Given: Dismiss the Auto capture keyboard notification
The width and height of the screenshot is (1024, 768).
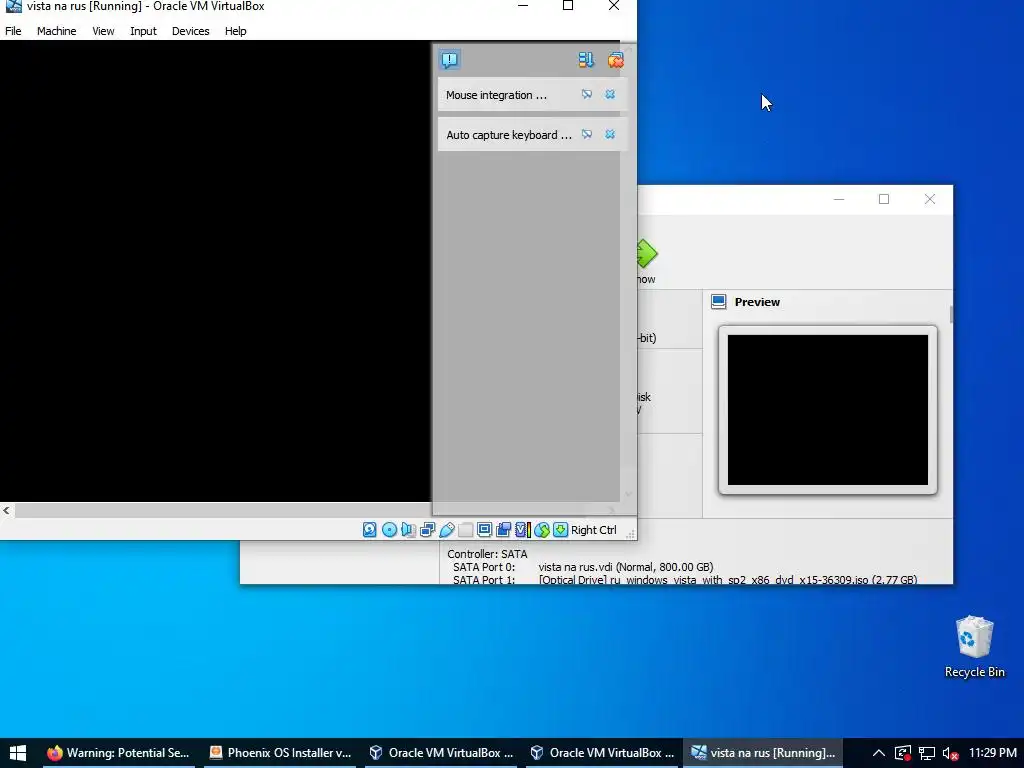Looking at the screenshot, I should pos(610,135).
